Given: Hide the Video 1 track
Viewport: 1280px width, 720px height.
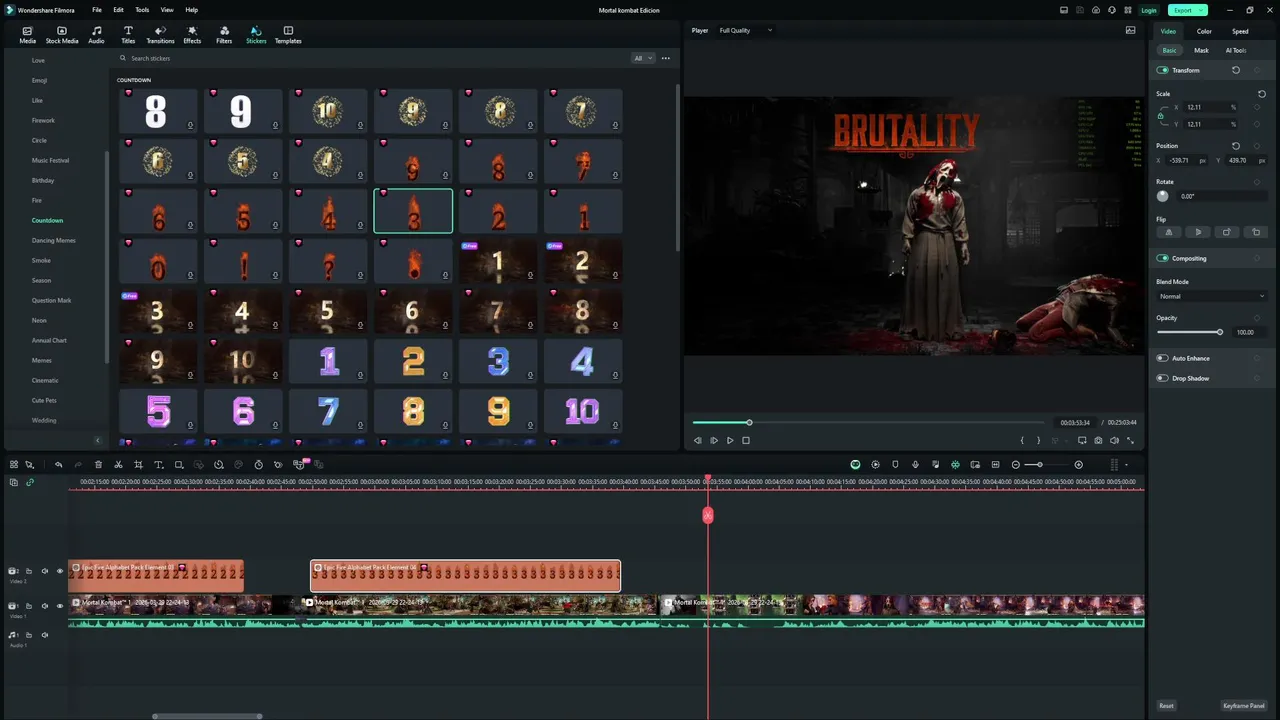Looking at the screenshot, I should tap(60, 606).
